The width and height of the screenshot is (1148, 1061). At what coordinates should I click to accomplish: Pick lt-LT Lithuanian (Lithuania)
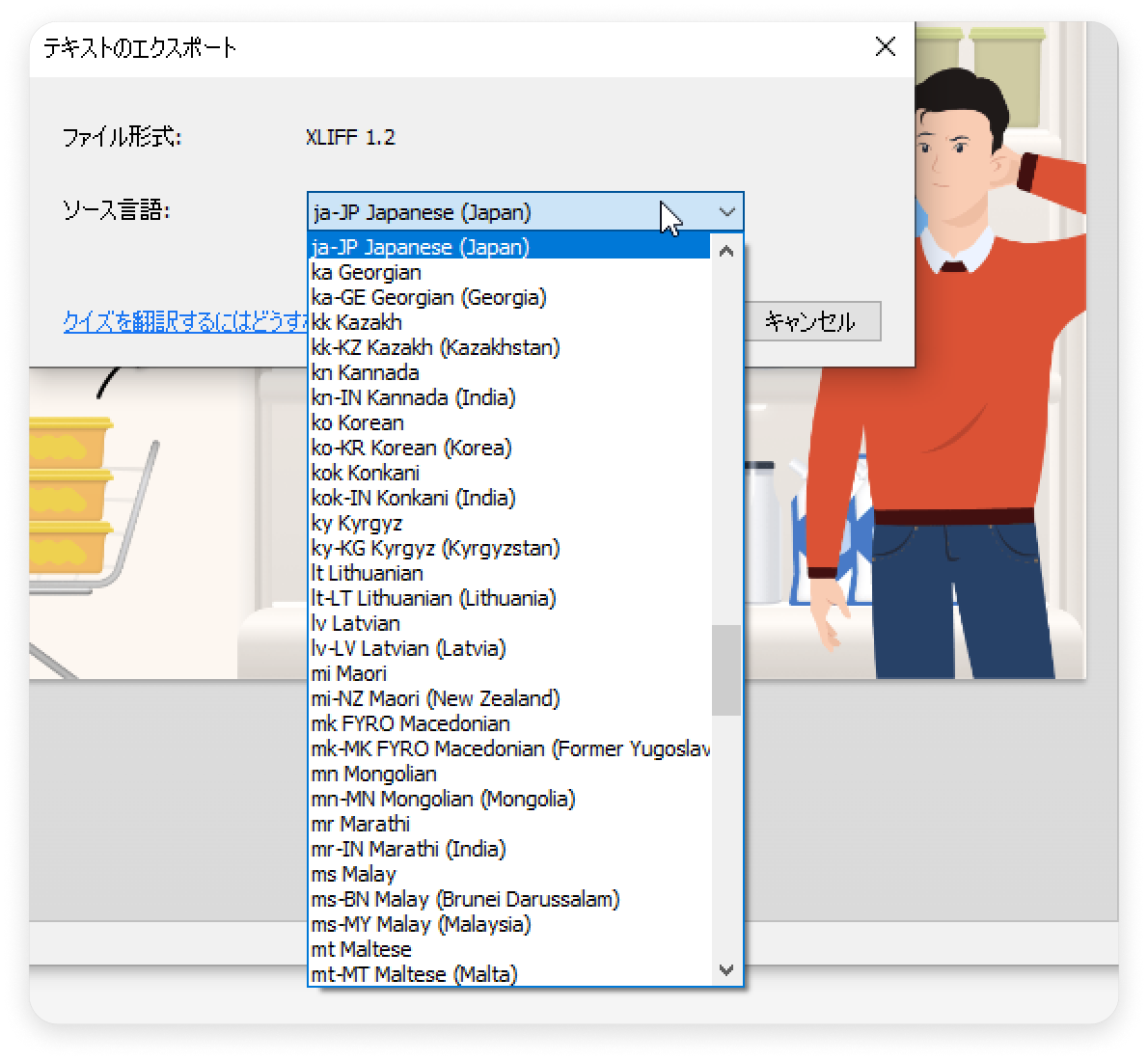pyautogui.click(x=509, y=598)
